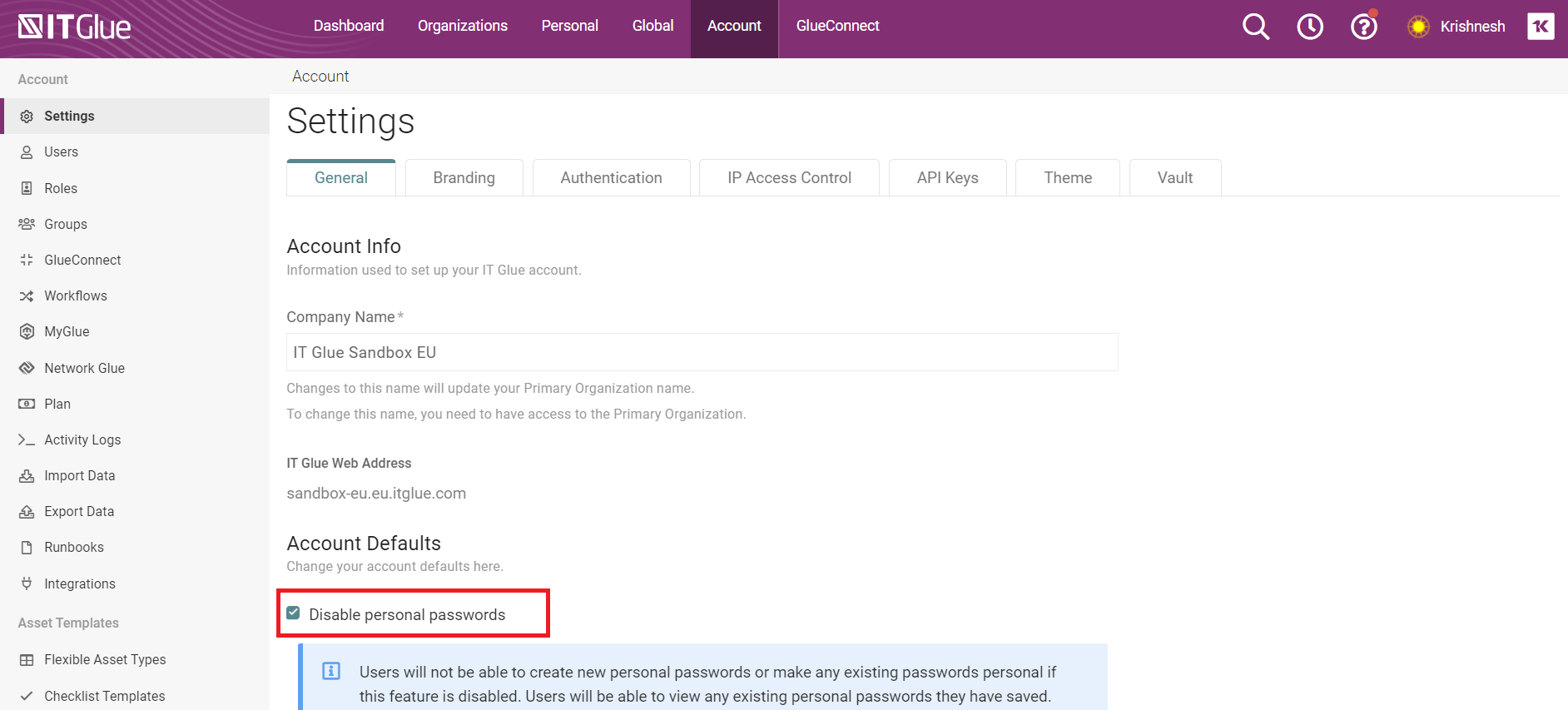This screenshot has height=710, width=1568.
Task: Open the search magnifier icon
Action: point(1256,27)
